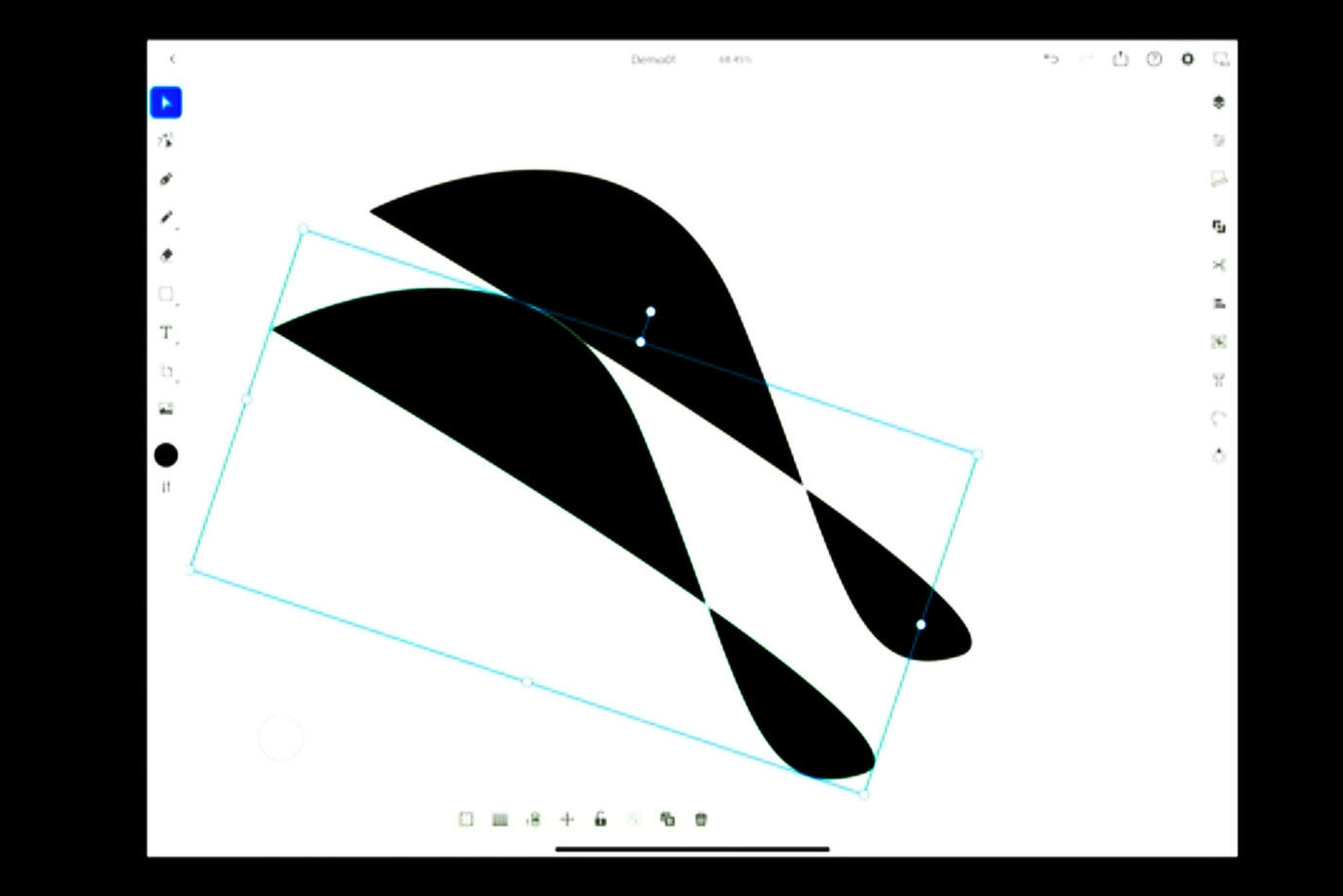Undo the last action

pyautogui.click(x=1051, y=59)
